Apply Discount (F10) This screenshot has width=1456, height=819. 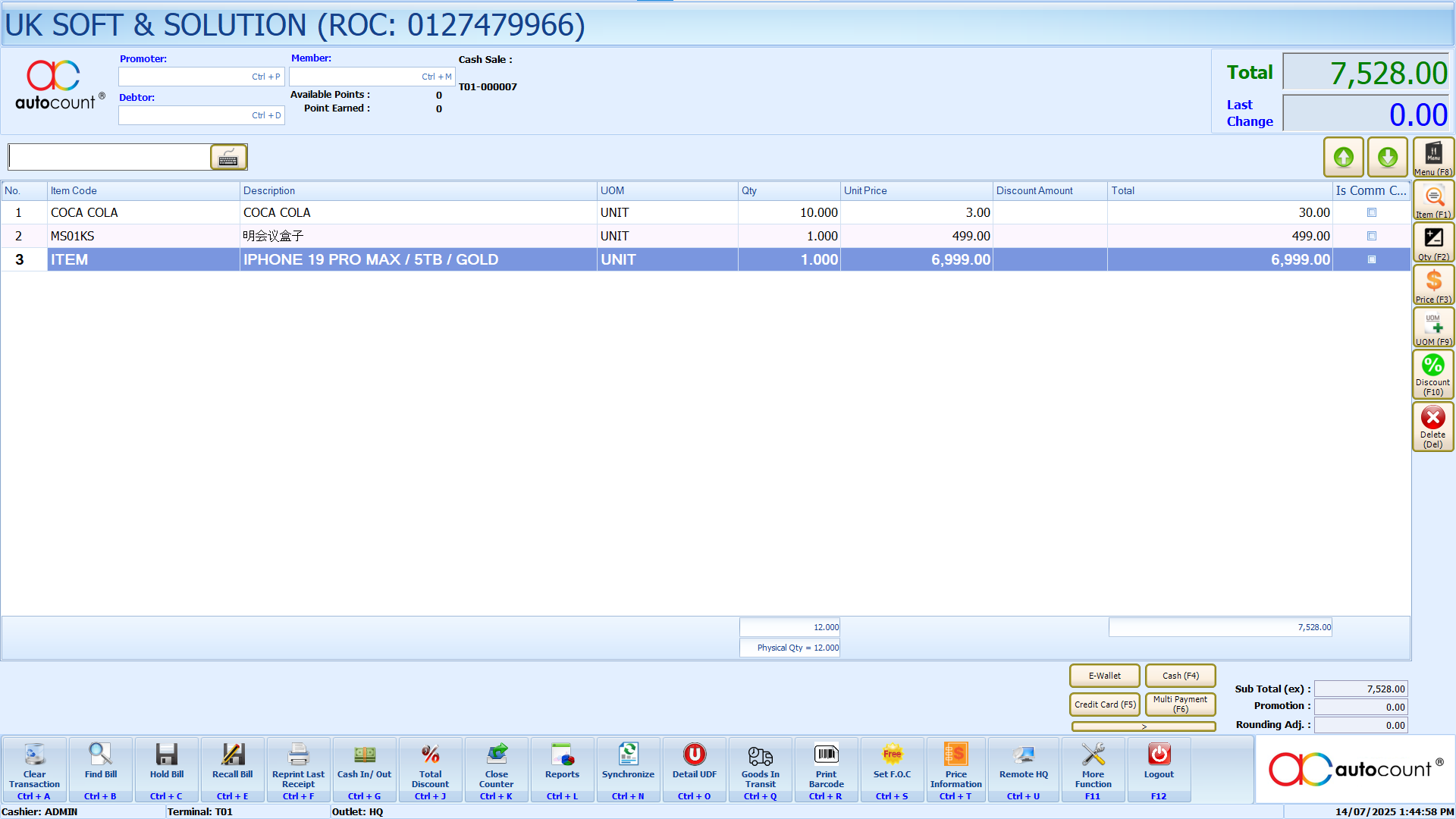(1432, 375)
